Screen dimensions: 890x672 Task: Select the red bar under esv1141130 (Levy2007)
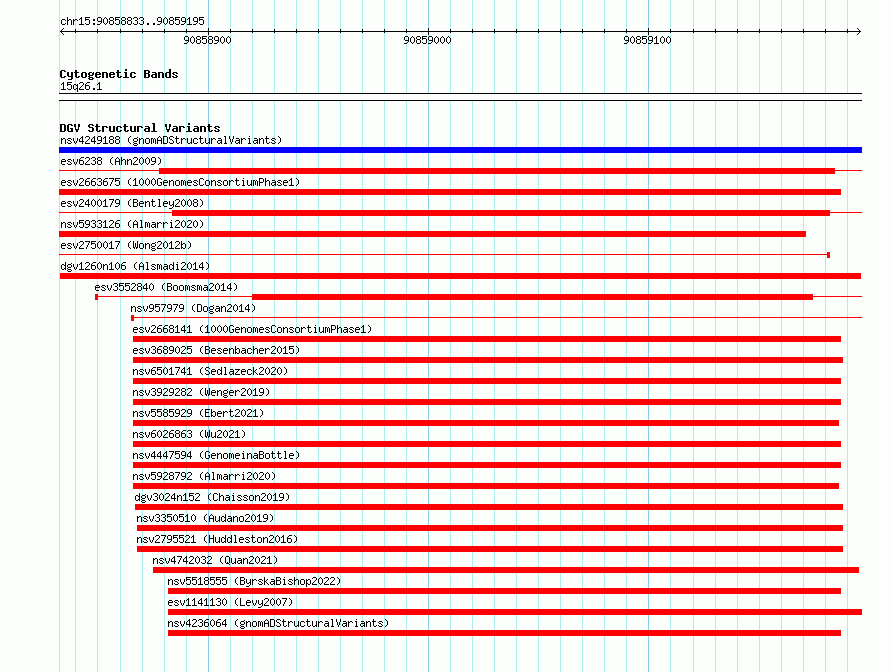[x=515, y=612]
